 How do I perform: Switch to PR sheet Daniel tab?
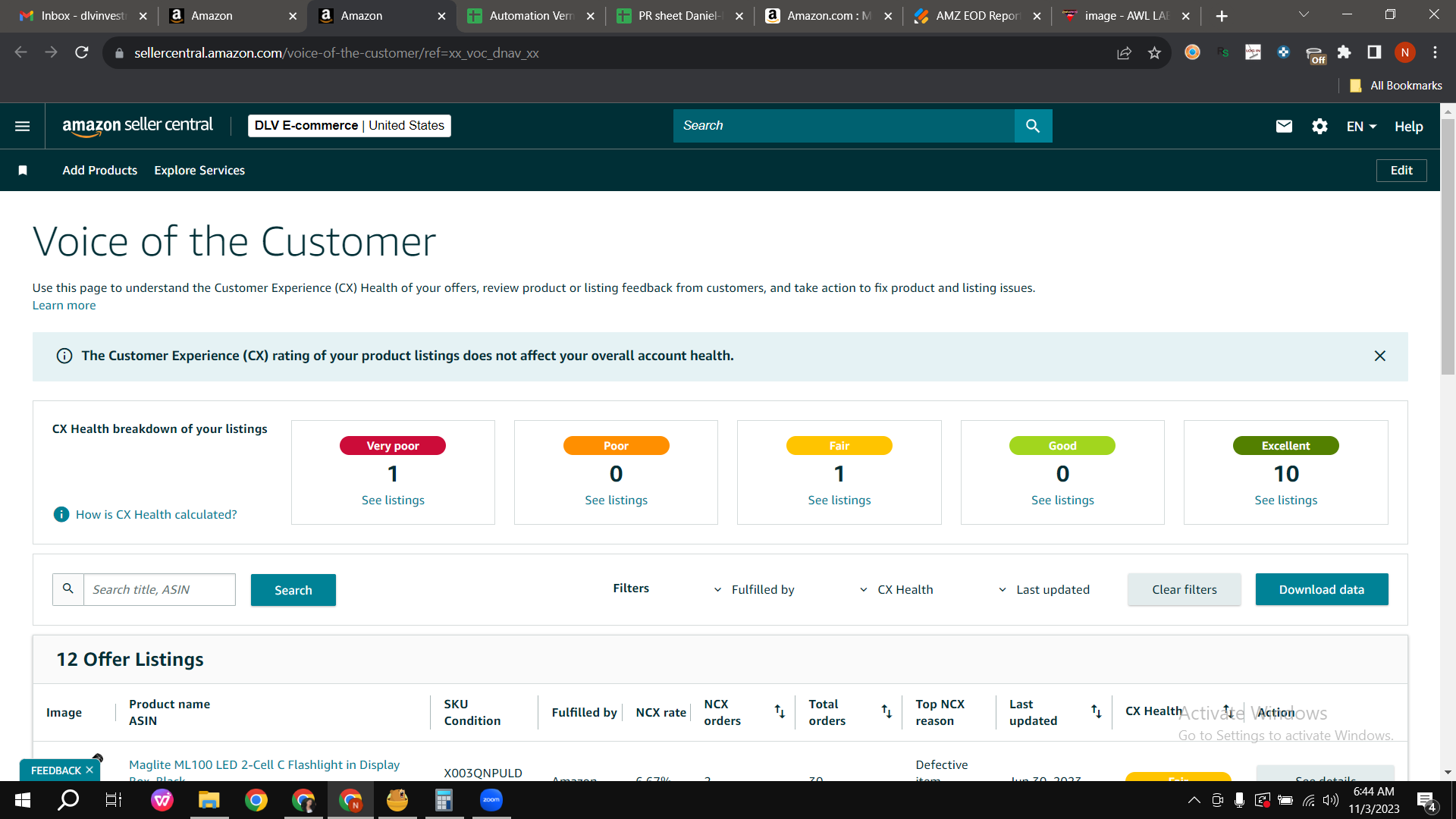coord(680,16)
